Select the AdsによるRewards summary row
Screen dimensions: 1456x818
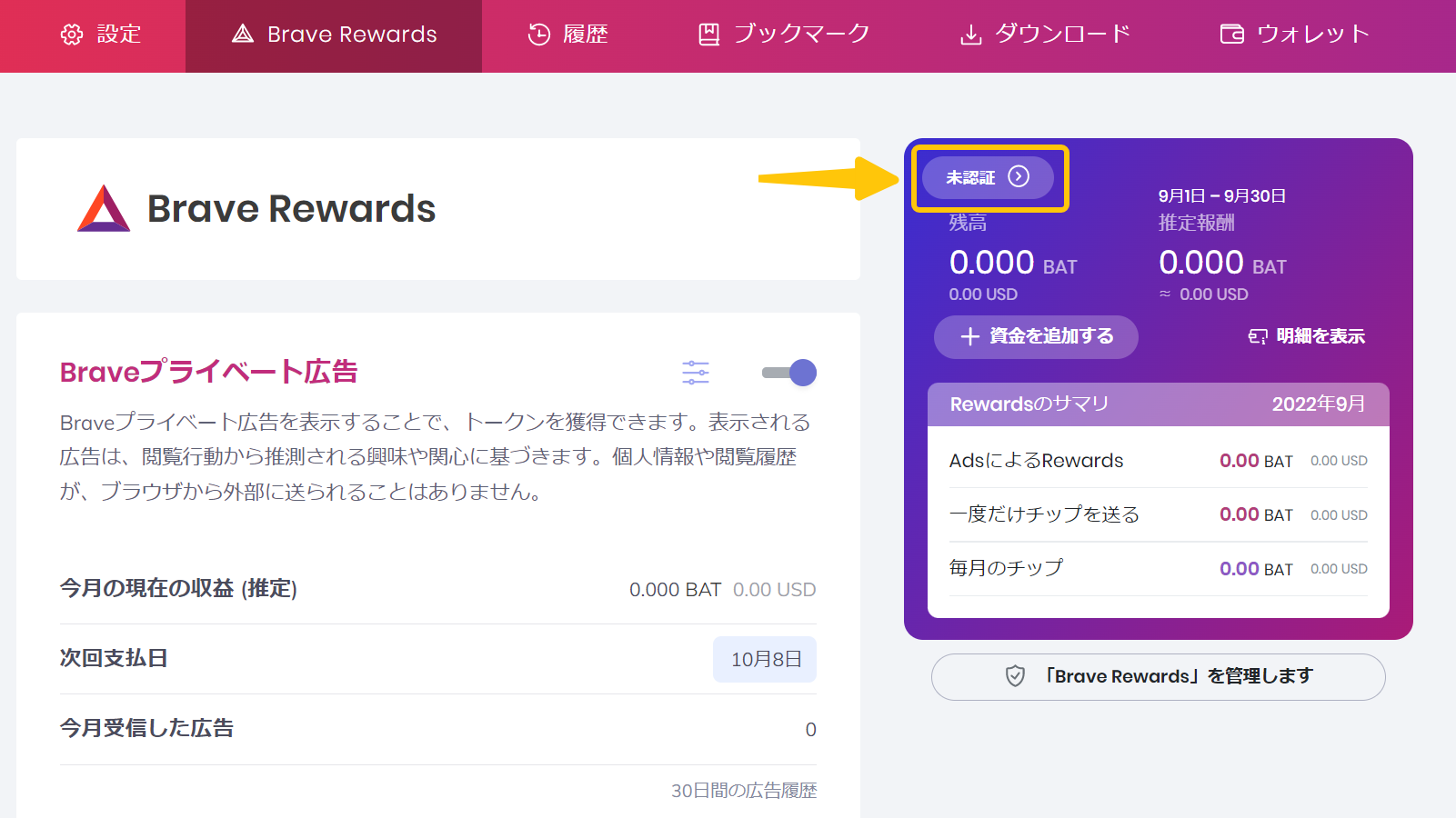point(1159,461)
